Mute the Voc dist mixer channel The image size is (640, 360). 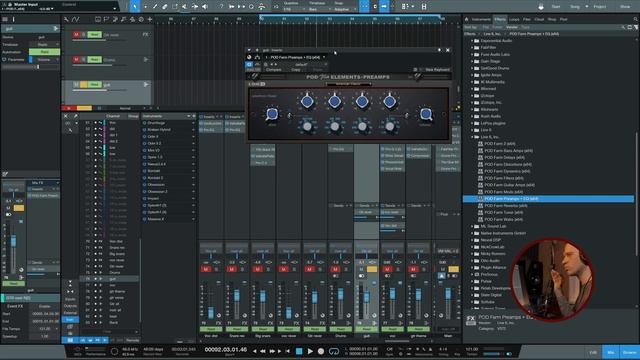coord(206,269)
